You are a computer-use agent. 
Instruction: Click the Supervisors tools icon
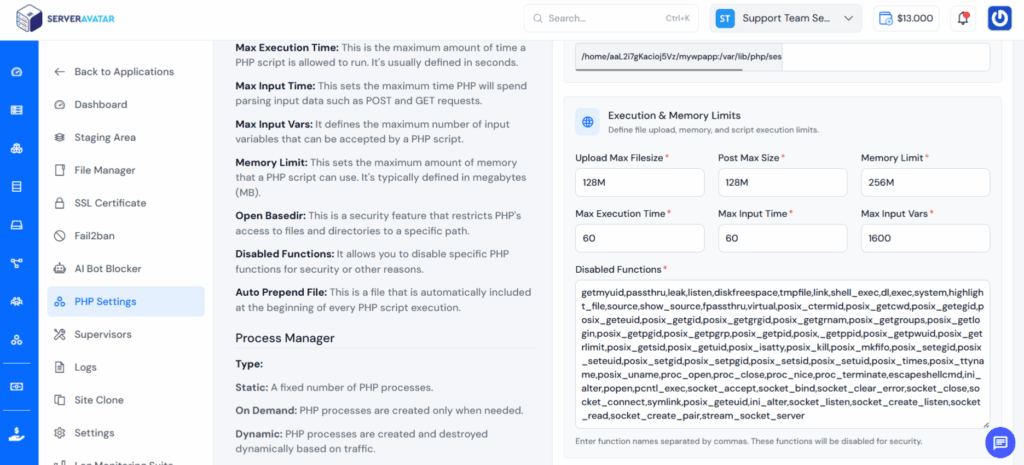pyautogui.click(x=60, y=334)
